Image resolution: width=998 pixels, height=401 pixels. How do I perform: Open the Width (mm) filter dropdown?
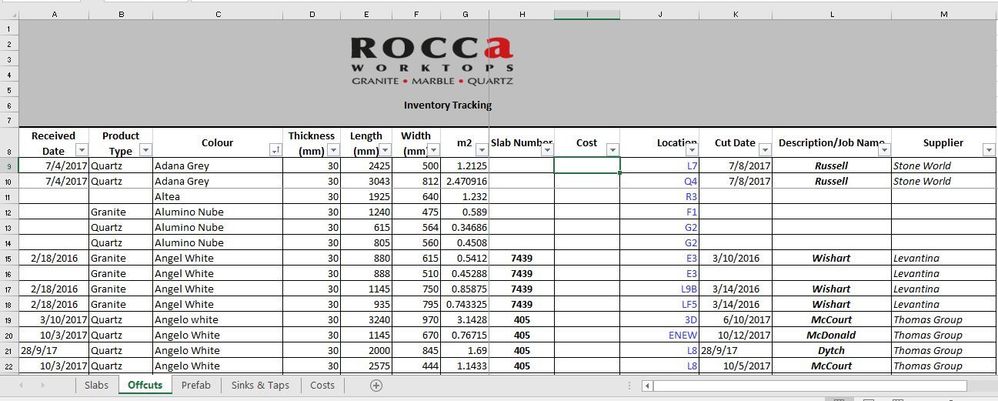point(433,150)
